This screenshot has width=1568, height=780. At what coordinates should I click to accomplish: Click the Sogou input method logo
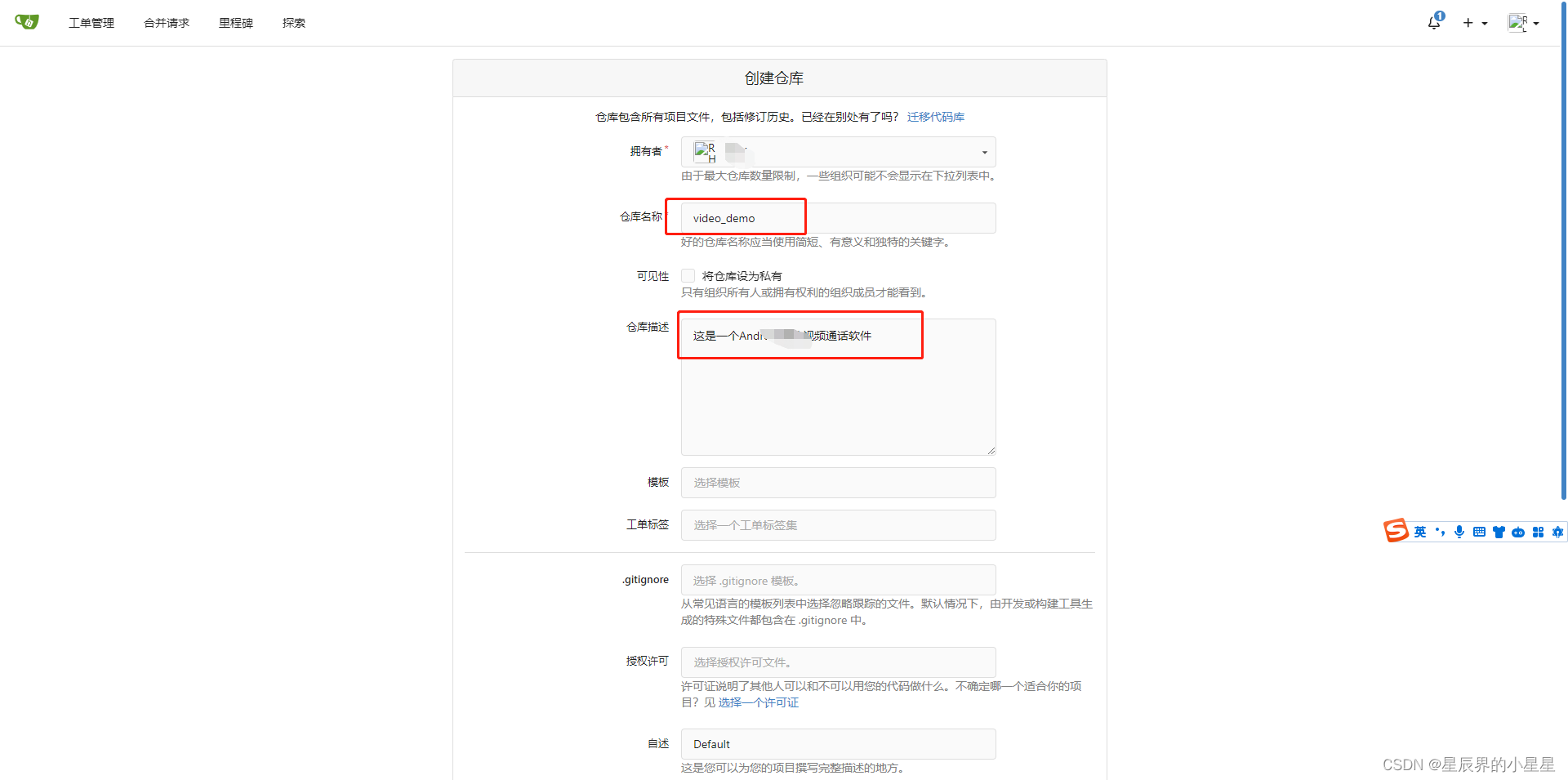point(1396,531)
